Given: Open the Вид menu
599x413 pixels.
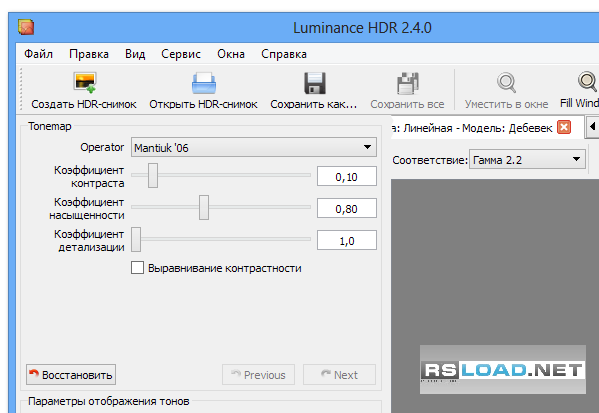Looking at the screenshot, I should (x=135, y=54).
